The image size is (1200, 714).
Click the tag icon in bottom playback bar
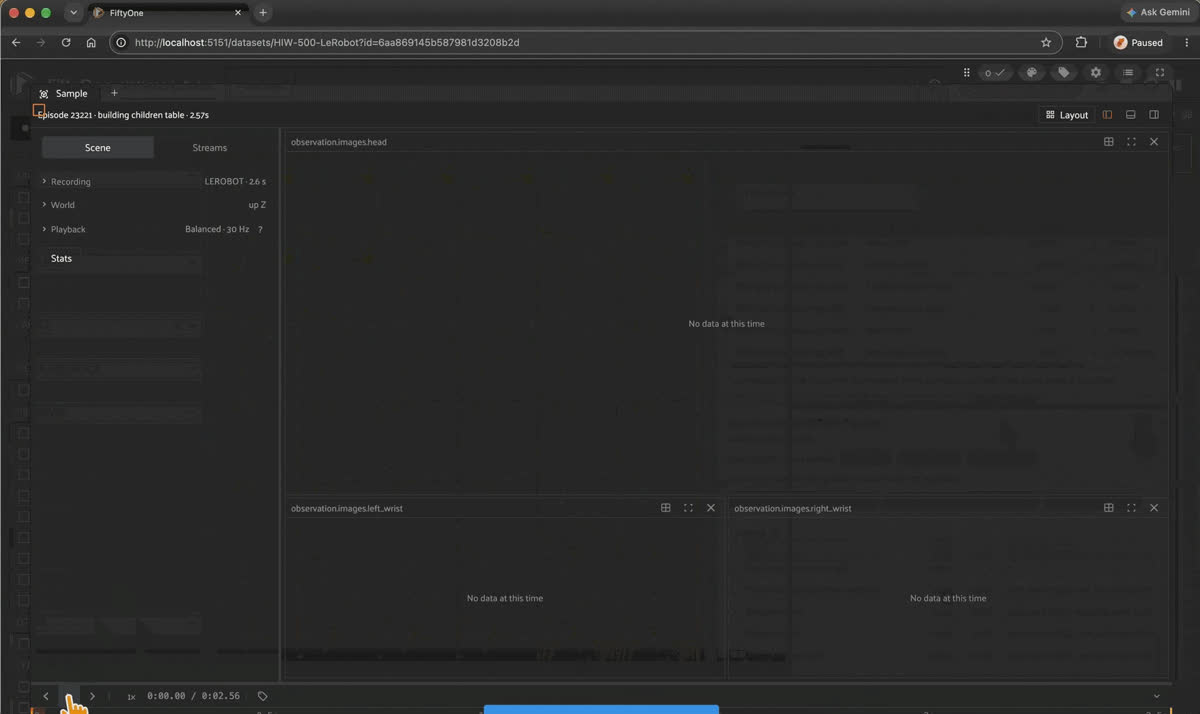tap(262, 696)
